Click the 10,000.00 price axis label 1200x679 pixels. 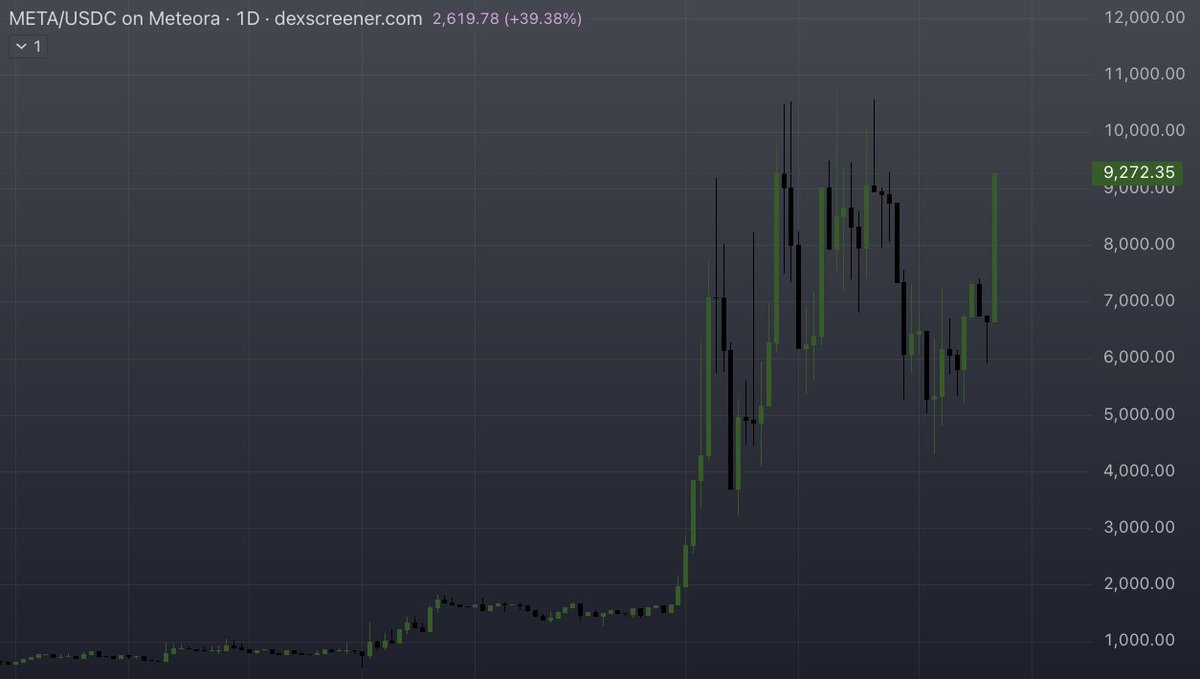[1143, 131]
